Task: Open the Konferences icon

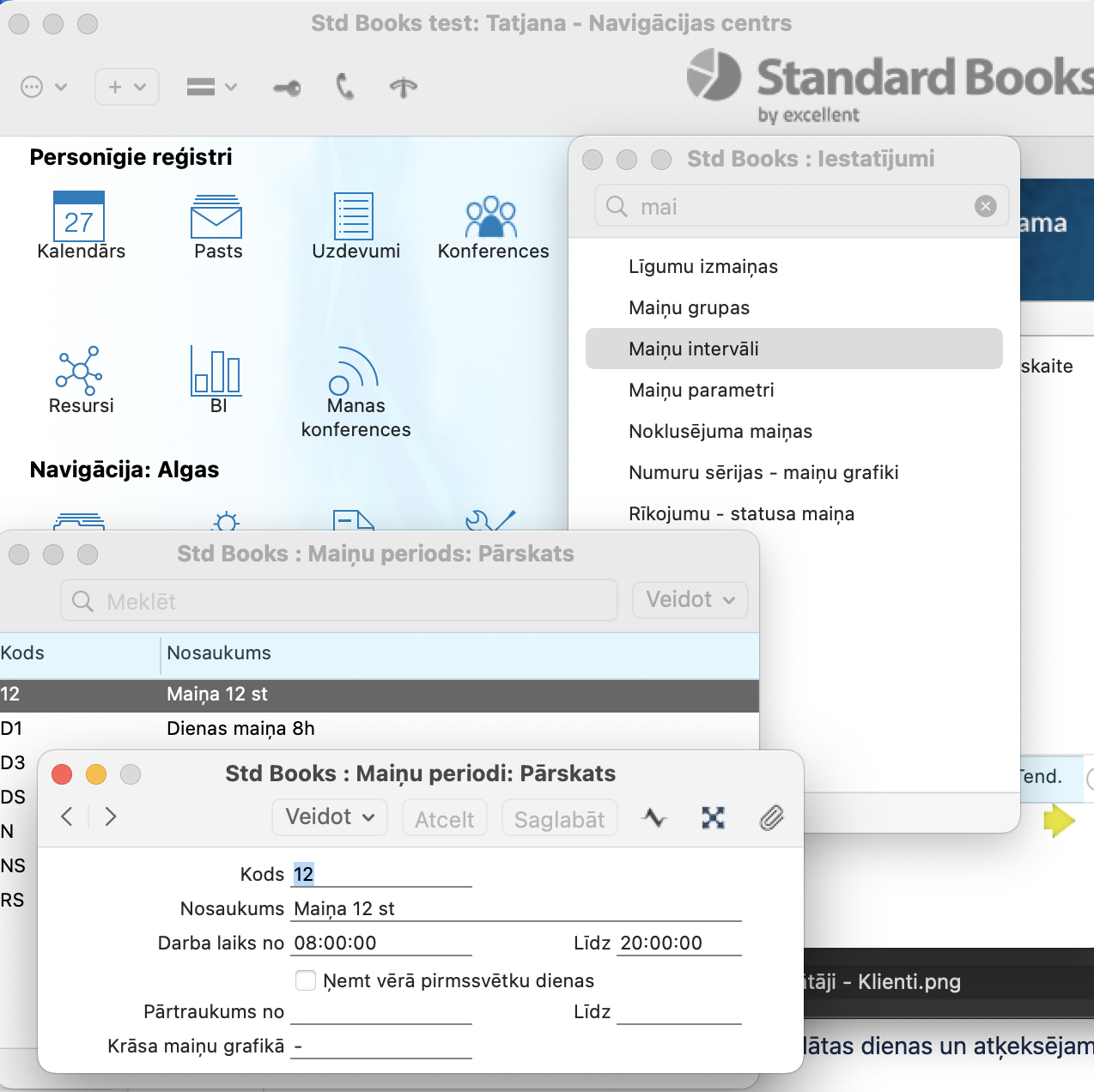Action: click(491, 217)
